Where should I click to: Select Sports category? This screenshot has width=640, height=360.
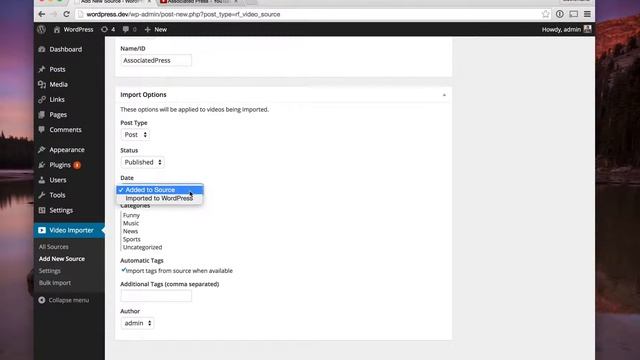131,239
